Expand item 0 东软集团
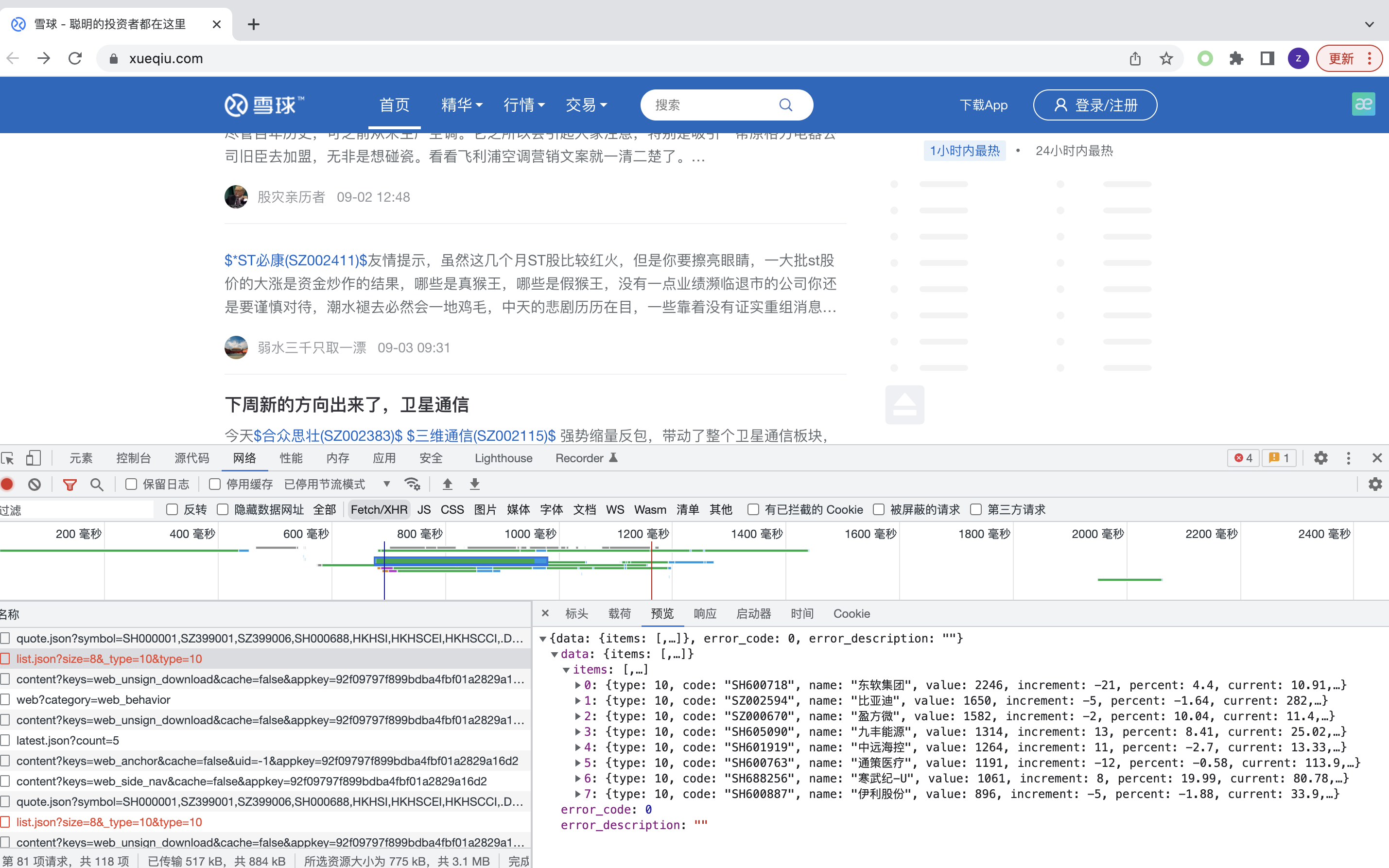 pos(578,685)
